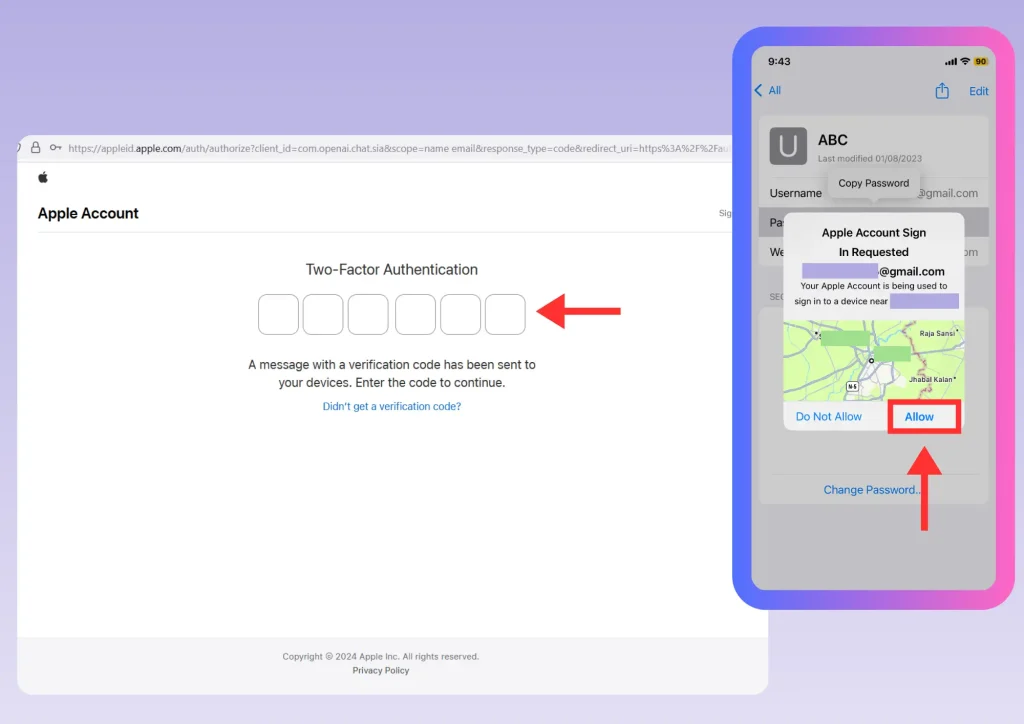Tap the Username row label
The width and height of the screenshot is (1024, 724).
click(795, 193)
